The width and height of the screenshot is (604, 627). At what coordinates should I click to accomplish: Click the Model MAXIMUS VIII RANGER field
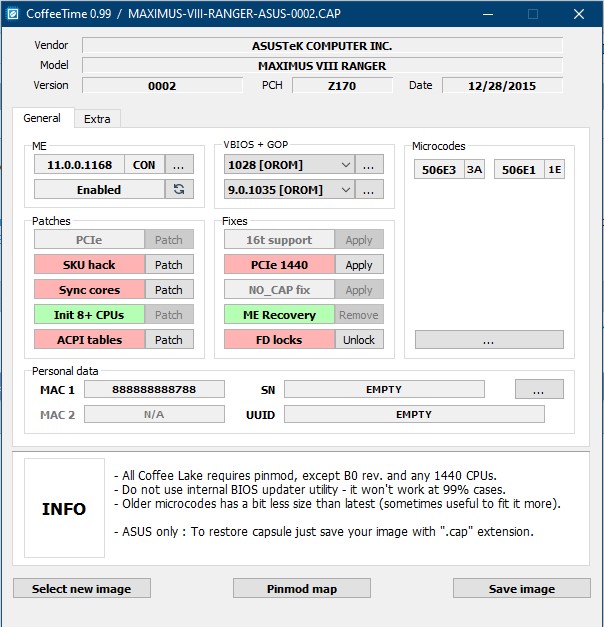click(x=322, y=66)
